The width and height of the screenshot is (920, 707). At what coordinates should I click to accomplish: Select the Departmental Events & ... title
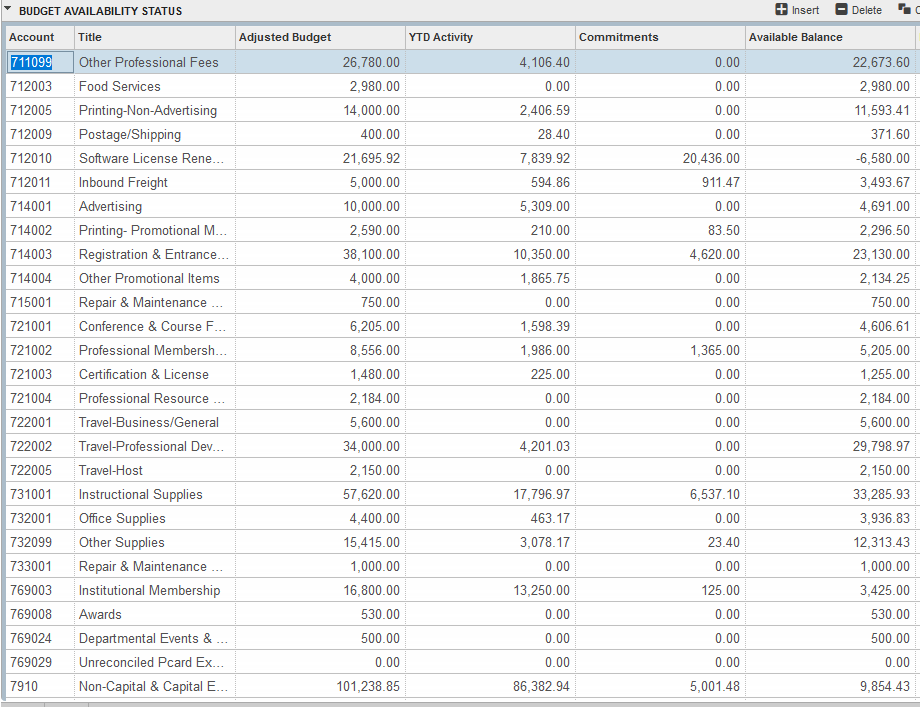pyautogui.click(x=153, y=640)
